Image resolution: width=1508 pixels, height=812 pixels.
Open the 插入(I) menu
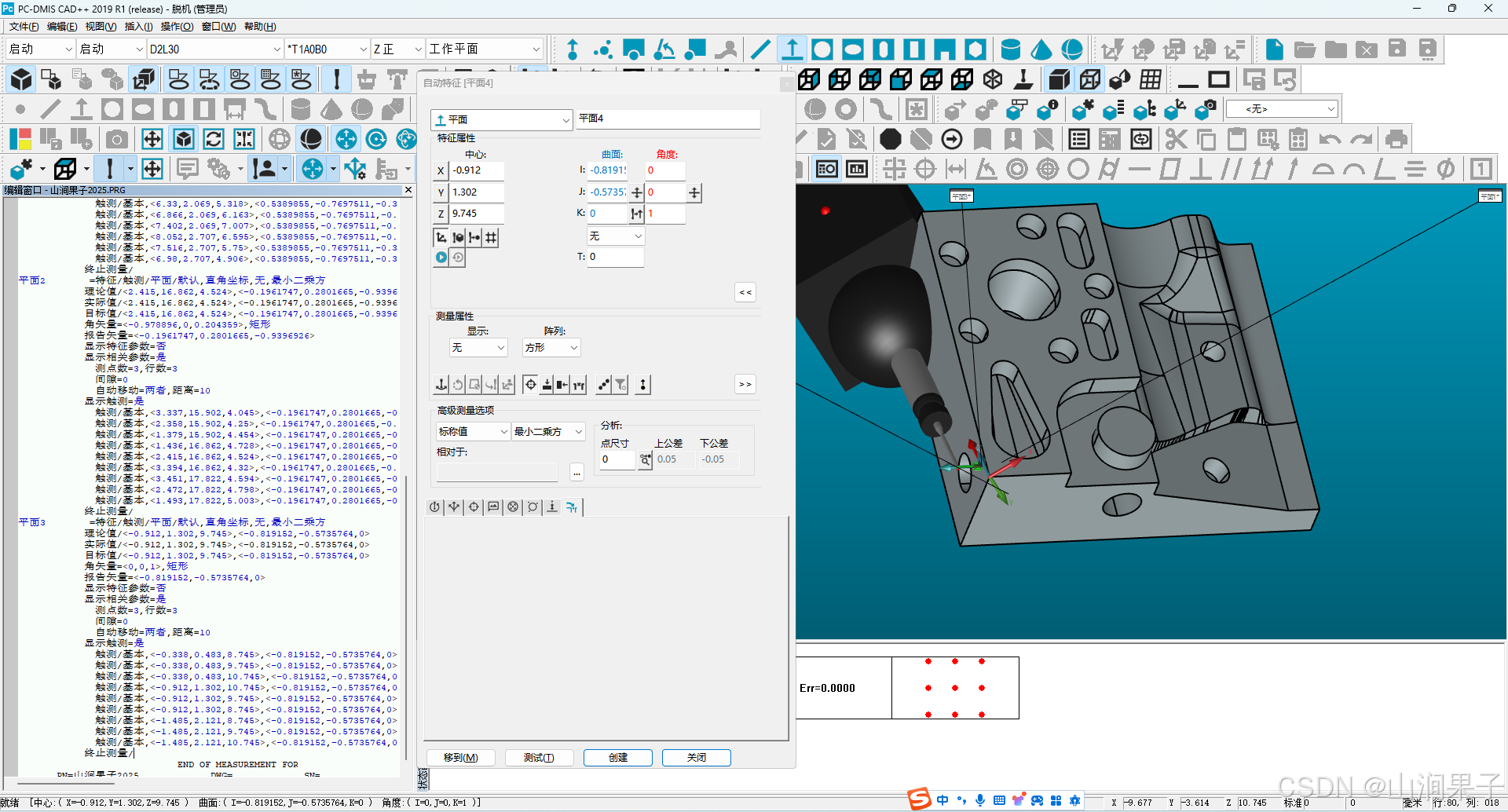coord(138,27)
